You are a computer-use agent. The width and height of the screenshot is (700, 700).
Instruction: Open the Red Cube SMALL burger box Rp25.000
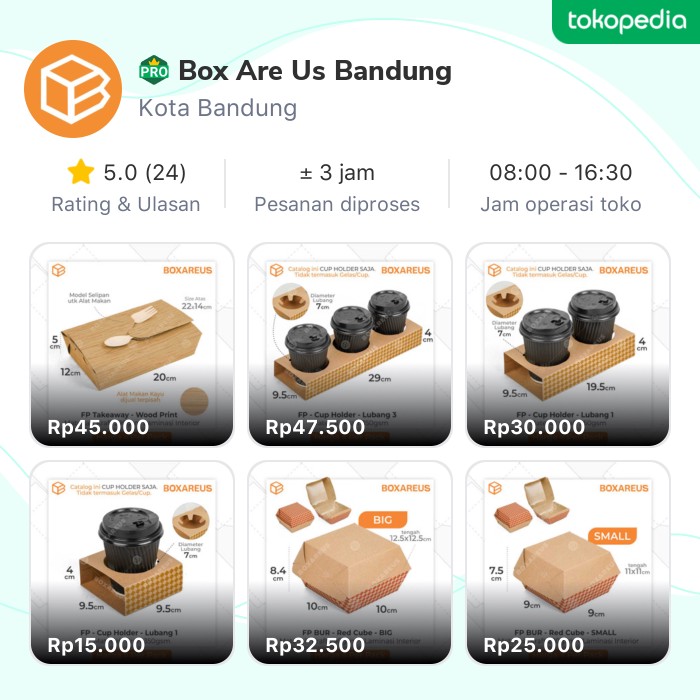[568, 562]
